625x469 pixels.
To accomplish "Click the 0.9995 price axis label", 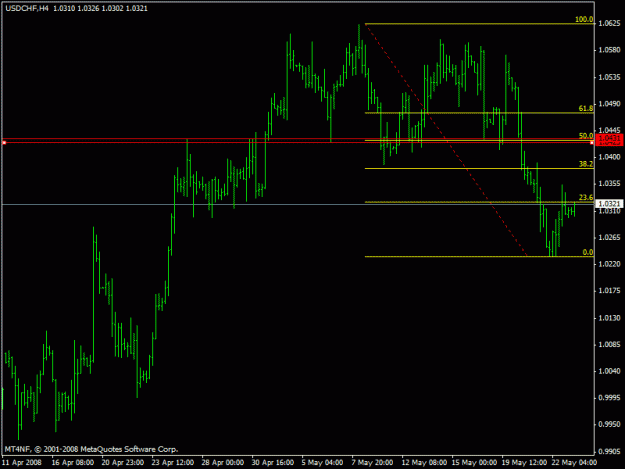I will pos(609,398).
